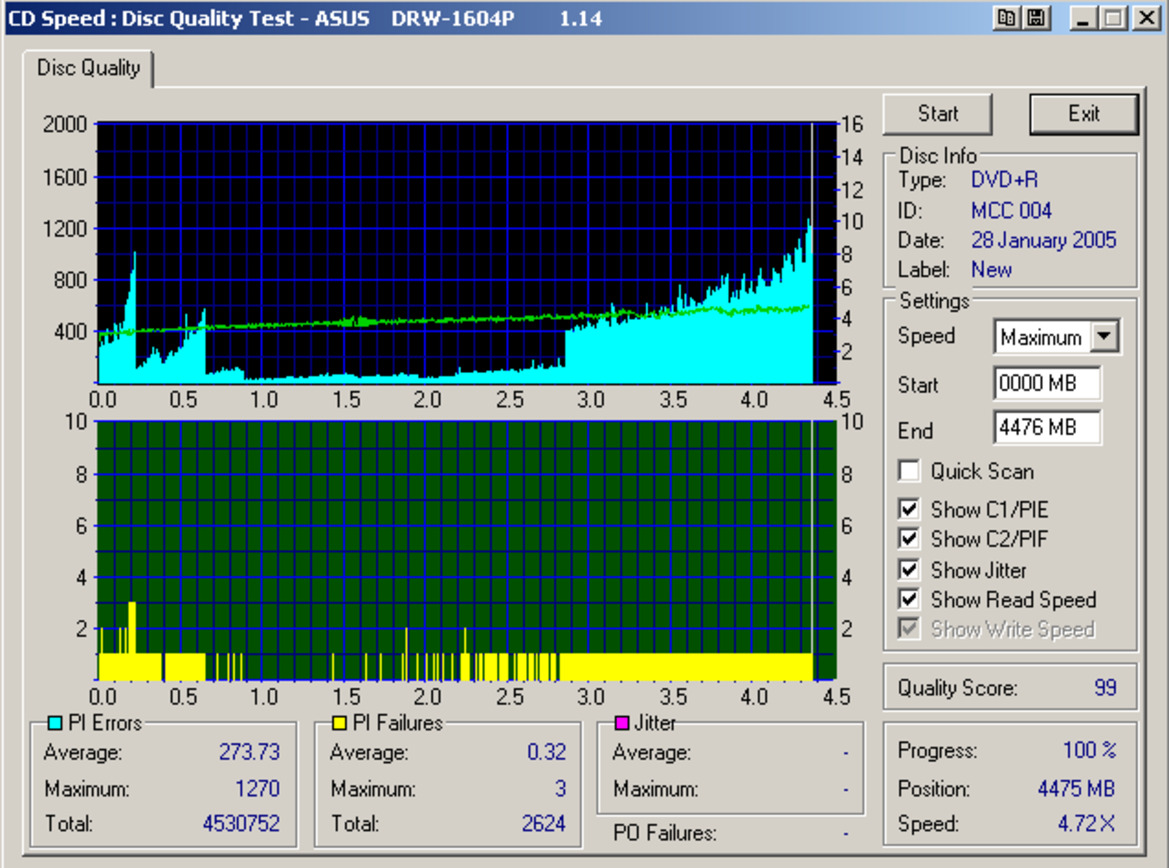Click the Maximum text in Speed combo box
This screenshot has height=868, width=1169.
coord(1041,338)
